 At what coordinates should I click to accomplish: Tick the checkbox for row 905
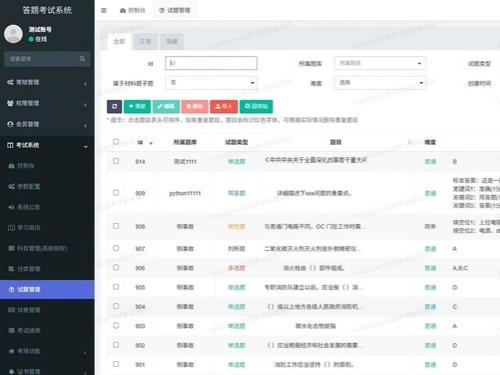click(x=116, y=286)
